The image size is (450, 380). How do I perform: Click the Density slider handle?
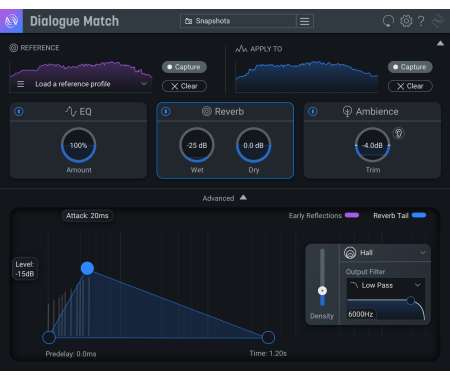click(x=322, y=291)
